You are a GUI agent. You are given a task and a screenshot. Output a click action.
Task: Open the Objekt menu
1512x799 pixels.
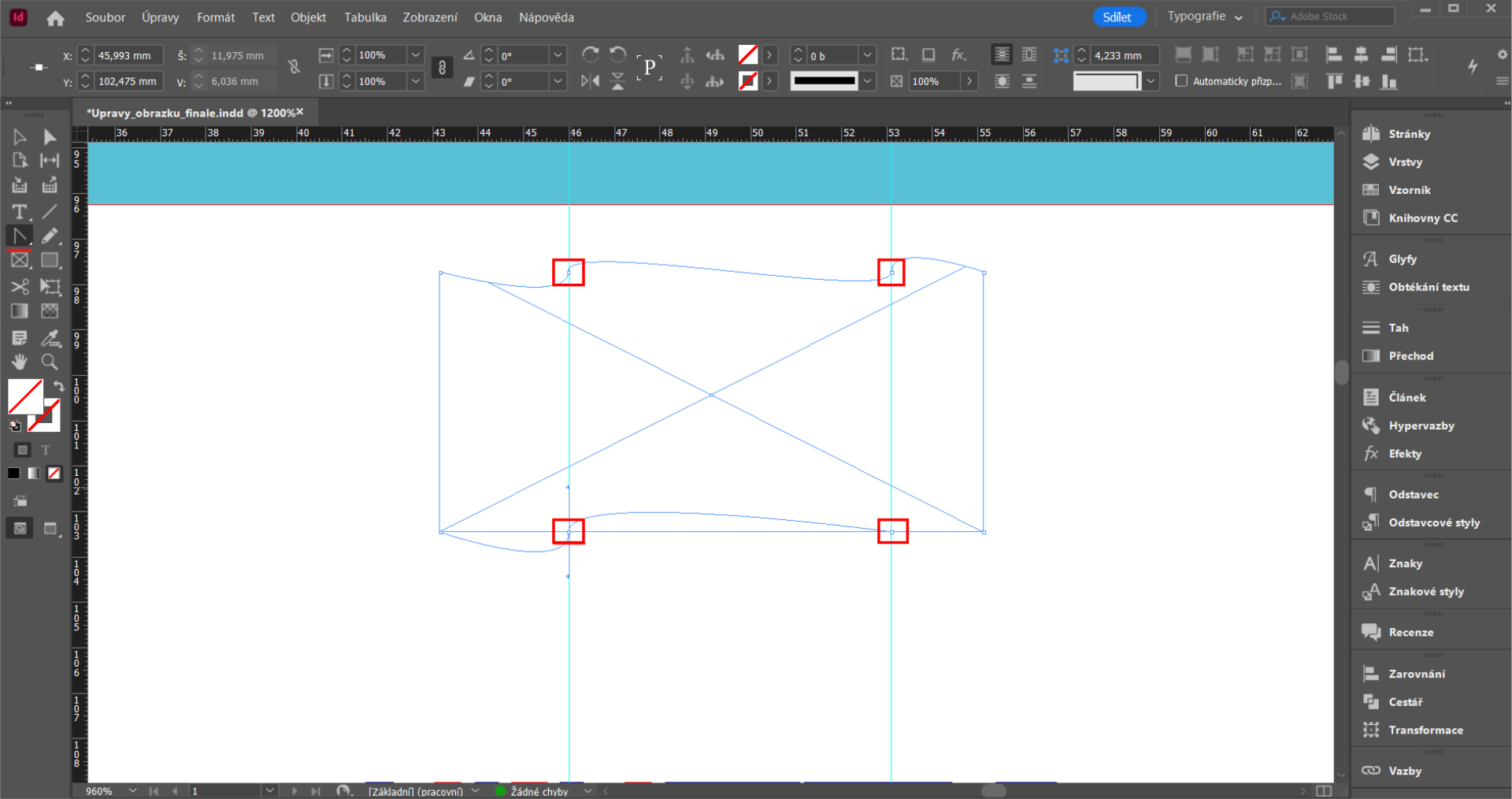tap(307, 17)
